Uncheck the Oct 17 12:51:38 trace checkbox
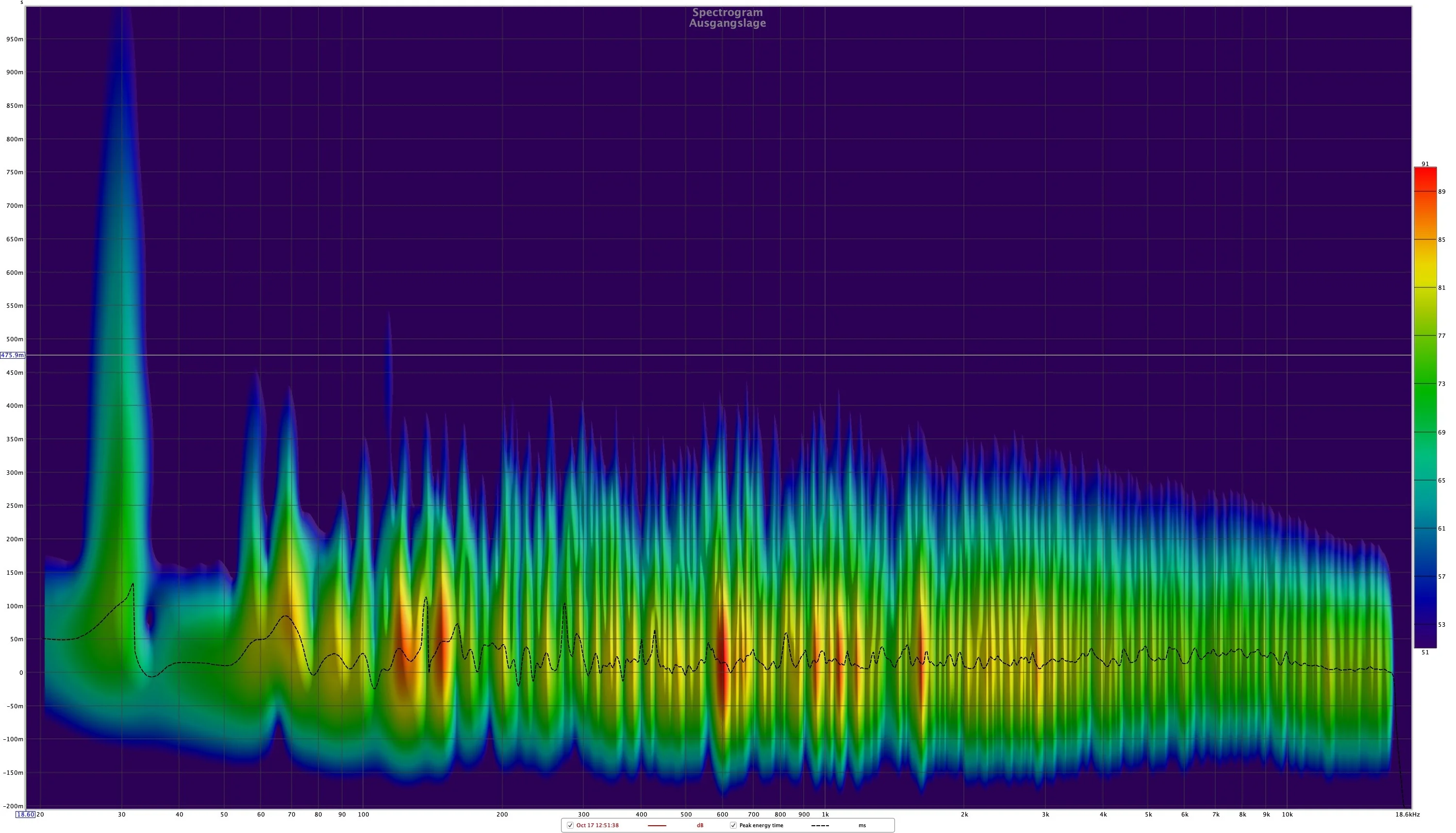 [570, 825]
